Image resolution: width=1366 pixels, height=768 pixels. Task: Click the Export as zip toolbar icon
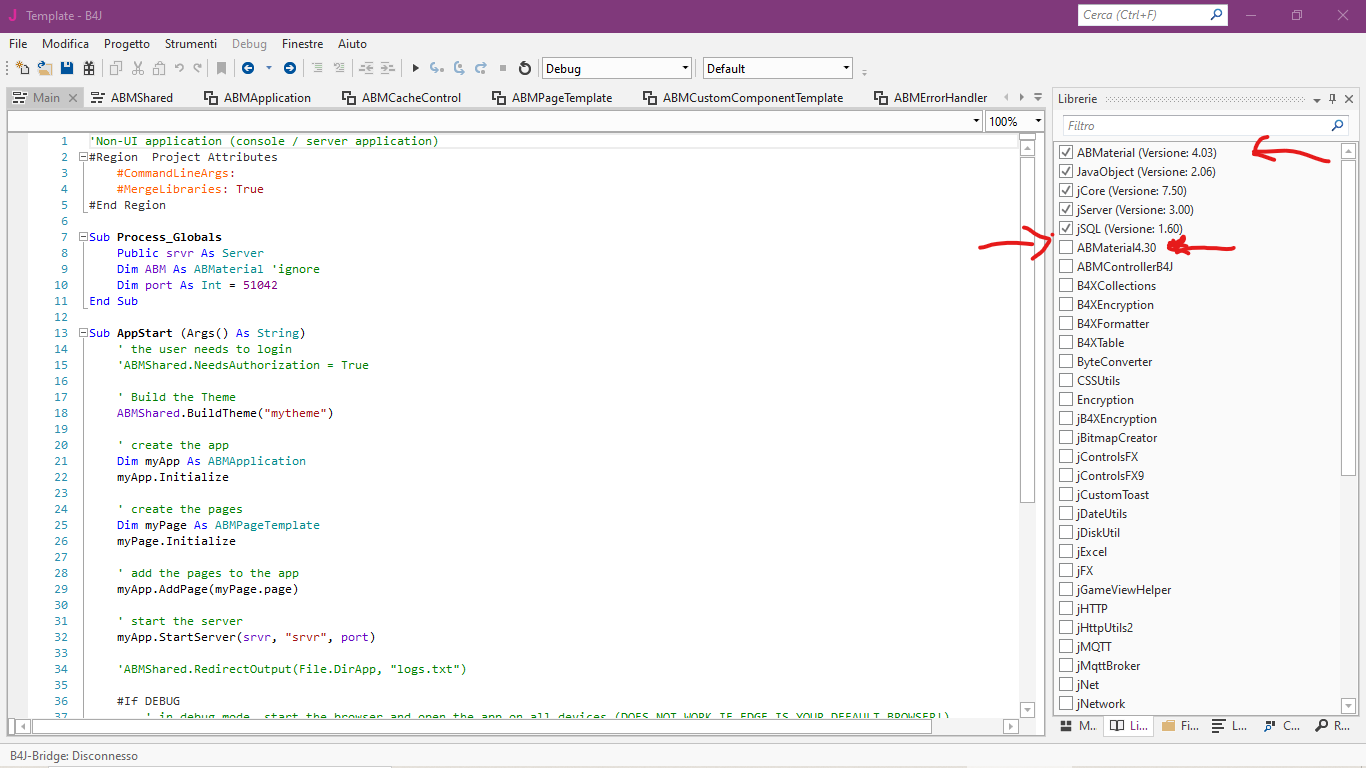click(x=89, y=68)
